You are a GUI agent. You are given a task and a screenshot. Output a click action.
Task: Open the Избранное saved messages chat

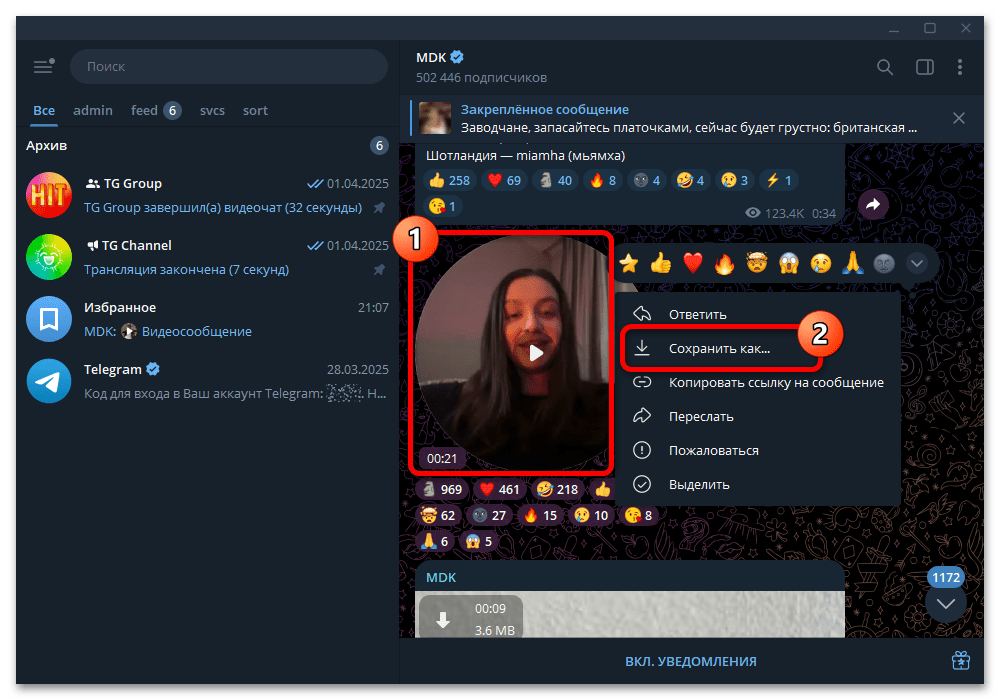point(207,319)
